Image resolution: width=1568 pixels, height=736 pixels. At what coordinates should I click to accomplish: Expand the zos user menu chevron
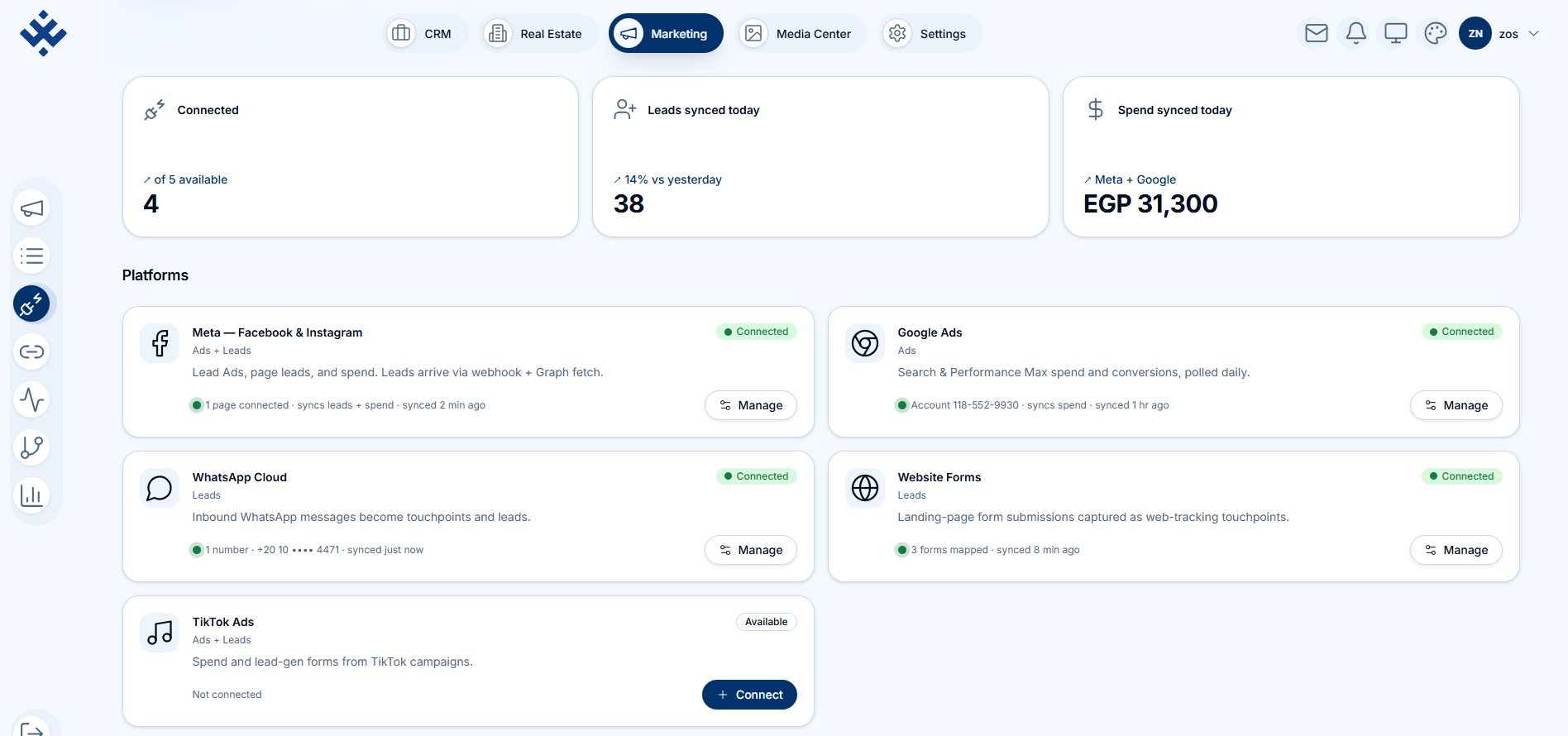point(1533,34)
